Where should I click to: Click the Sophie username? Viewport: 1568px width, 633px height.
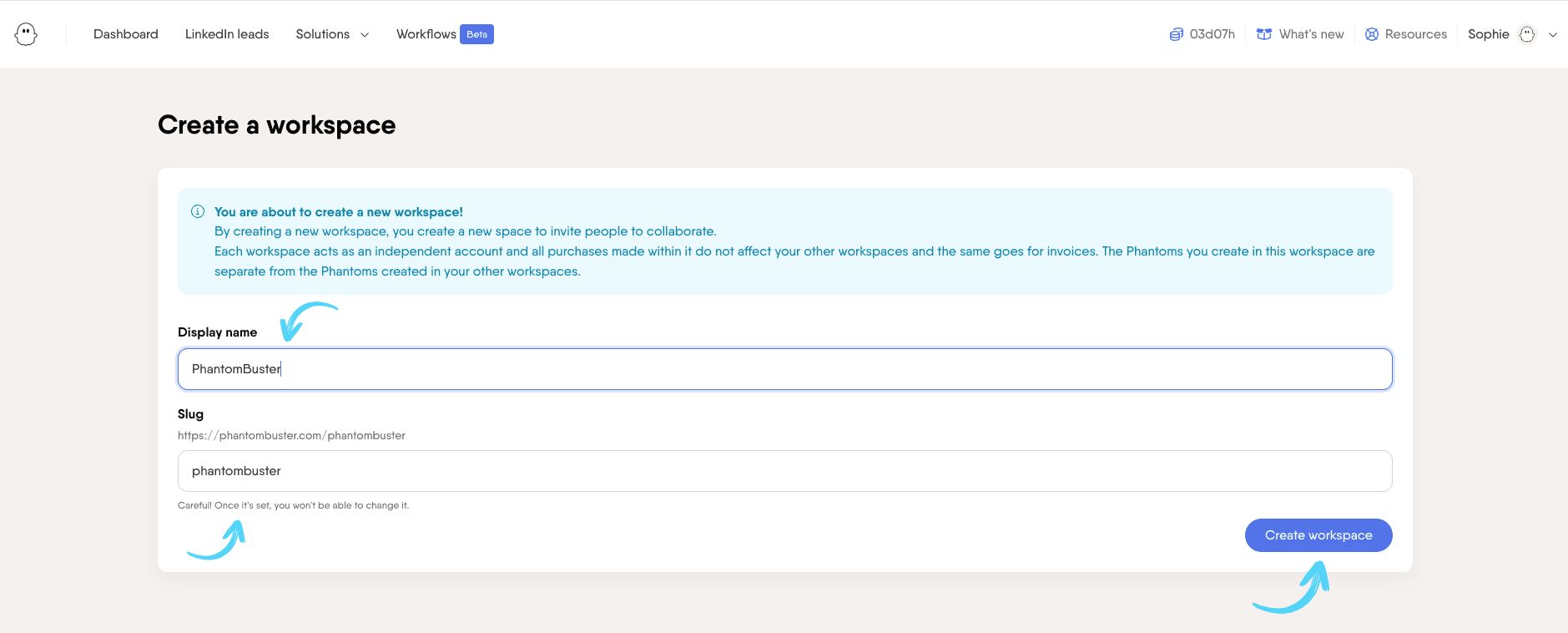(1488, 34)
